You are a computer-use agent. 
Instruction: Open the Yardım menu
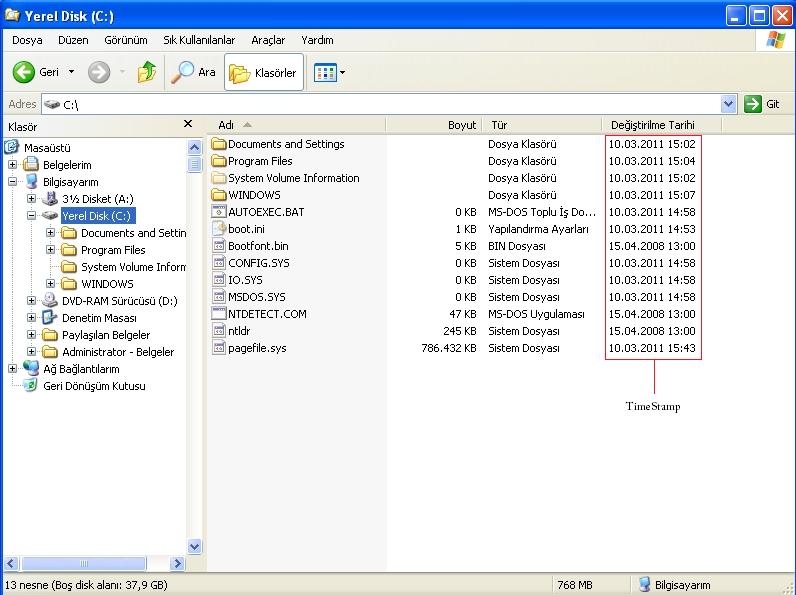[317, 40]
